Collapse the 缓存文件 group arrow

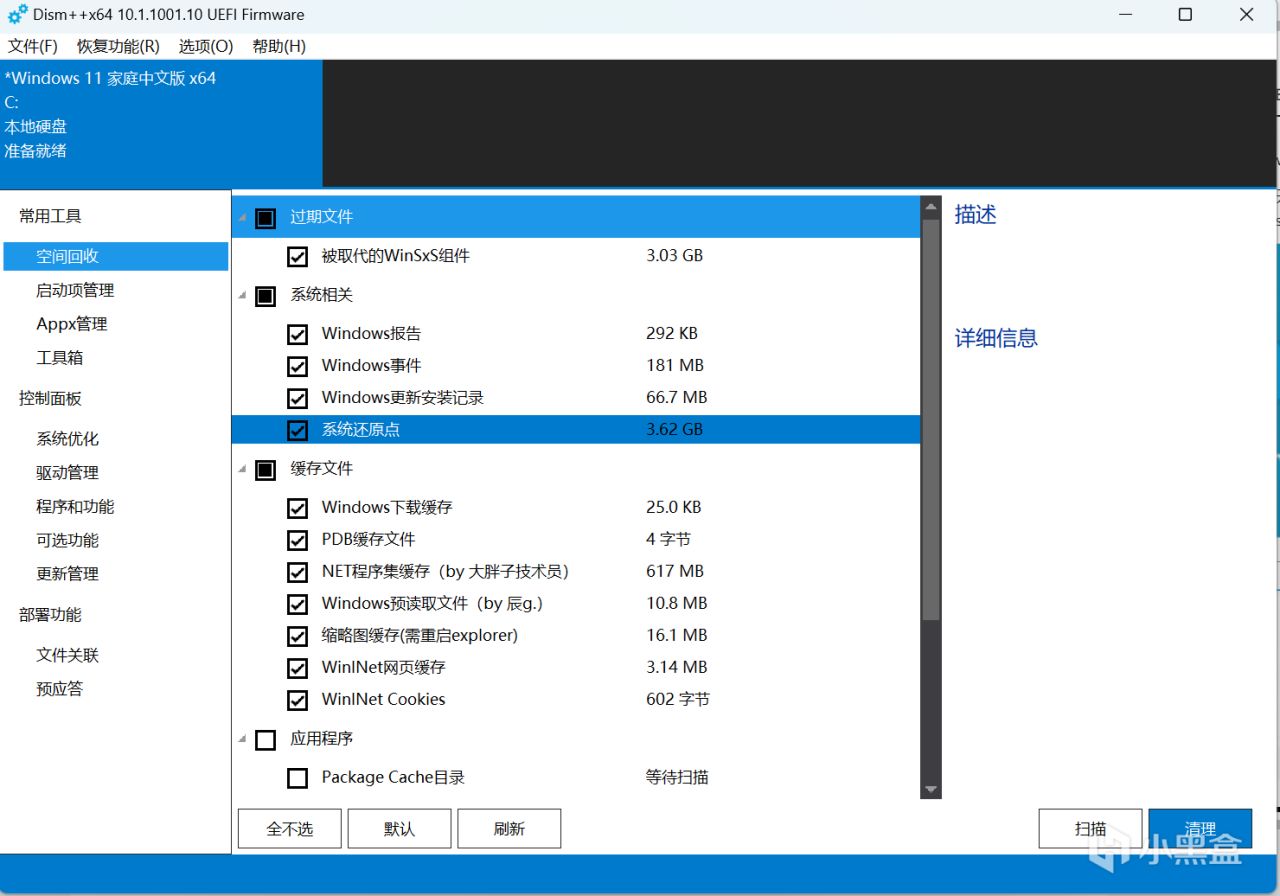point(243,469)
